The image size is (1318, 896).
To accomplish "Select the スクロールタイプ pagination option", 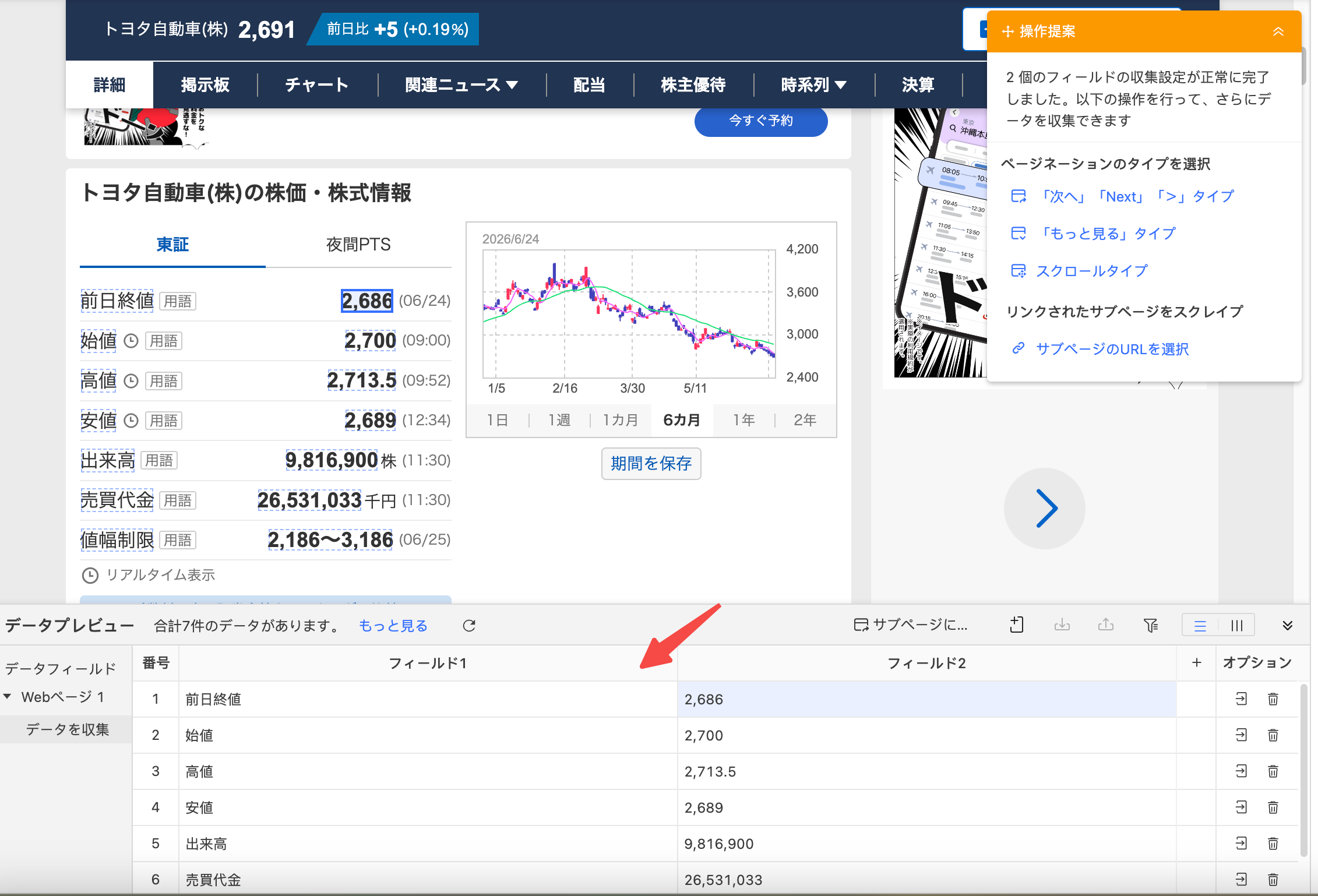I will pos(1079,271).
